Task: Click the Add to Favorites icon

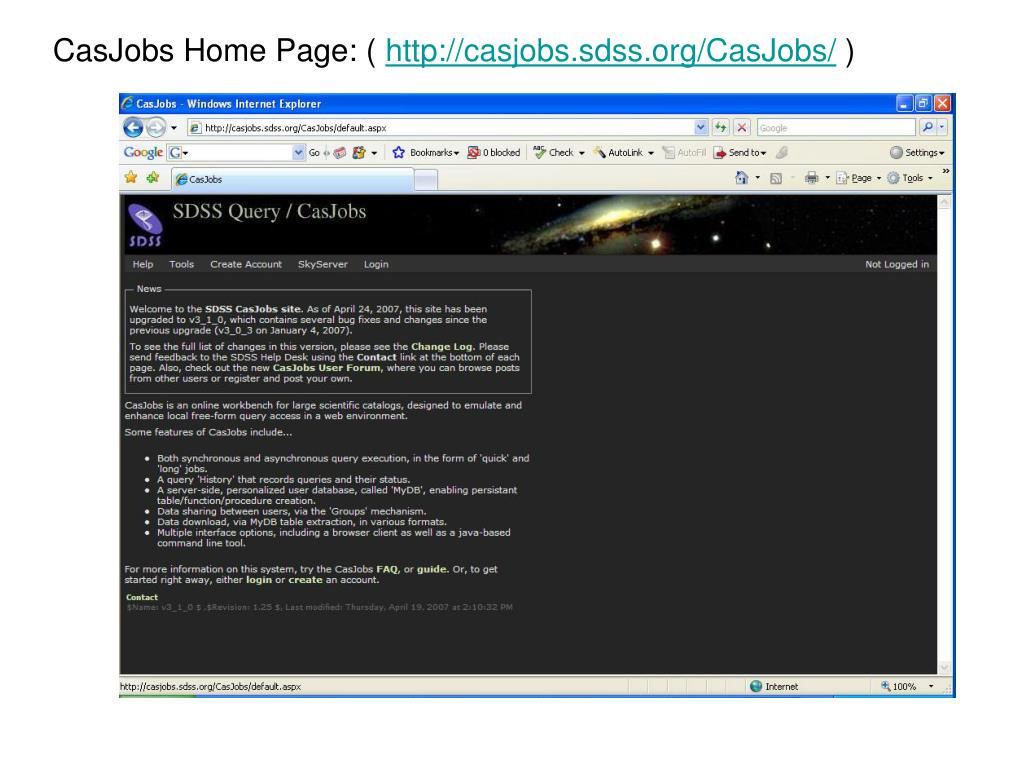Action: [153, 178]
